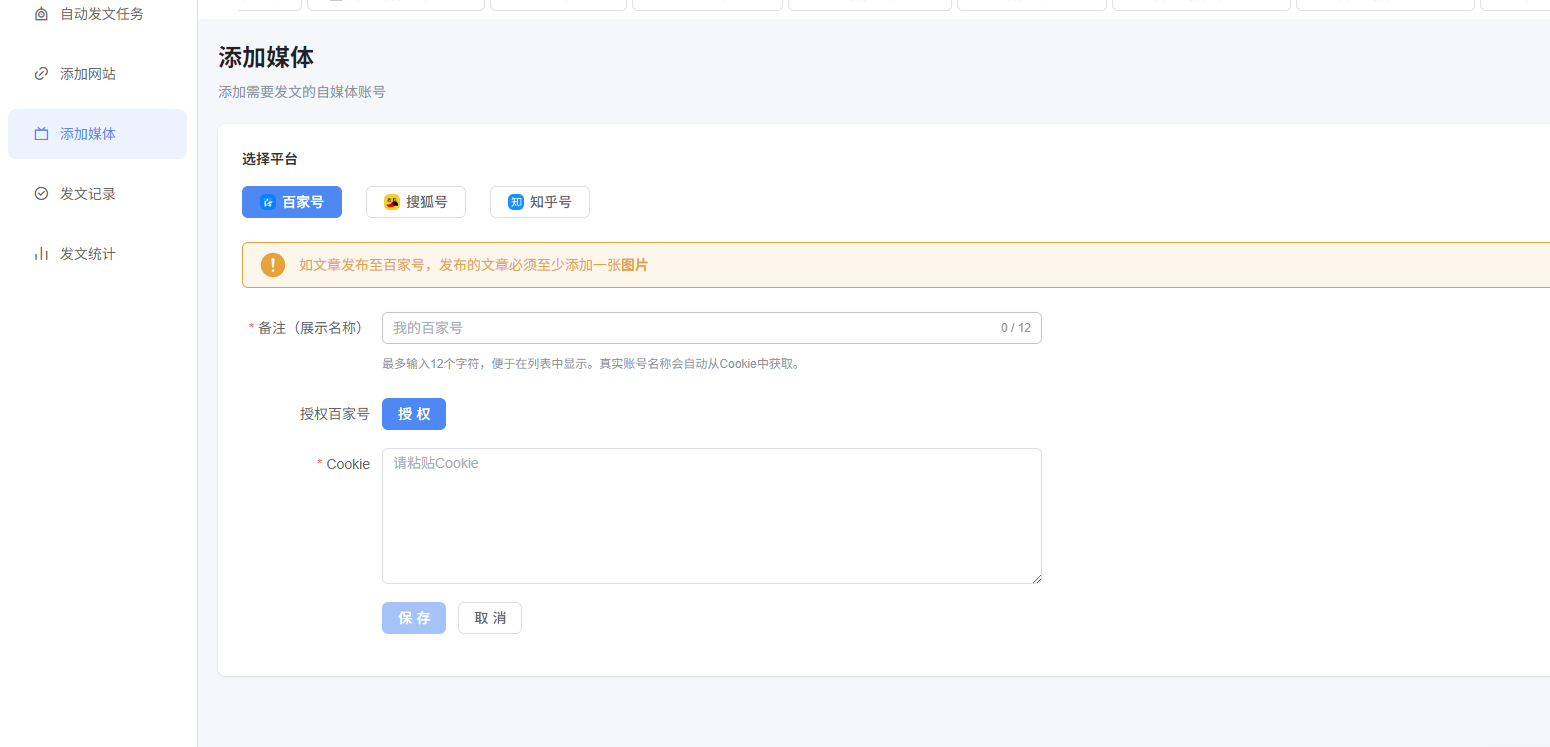Focus the 备注 display name input field

coord(690,328)
